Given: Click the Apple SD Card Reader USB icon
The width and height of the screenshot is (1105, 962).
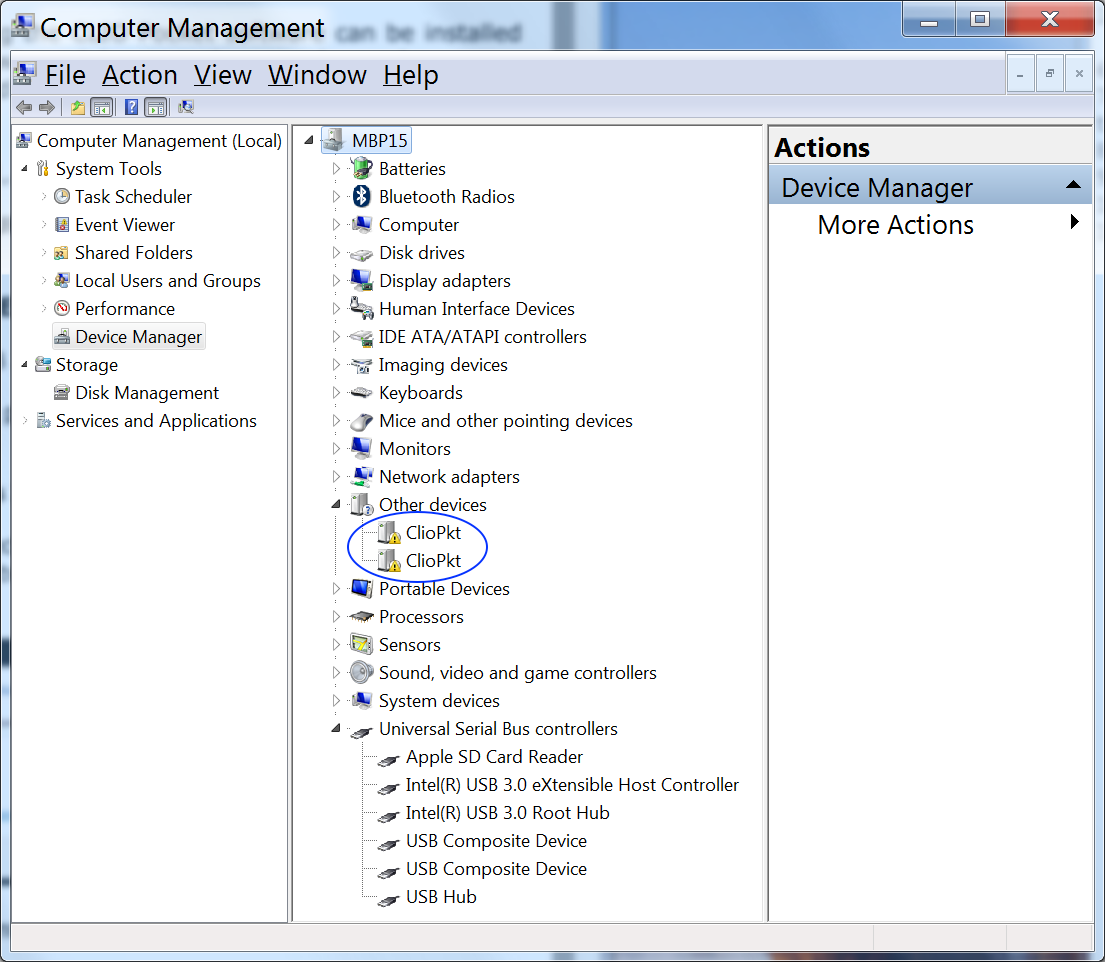Looking at the screenshot, I should [388, 759].
